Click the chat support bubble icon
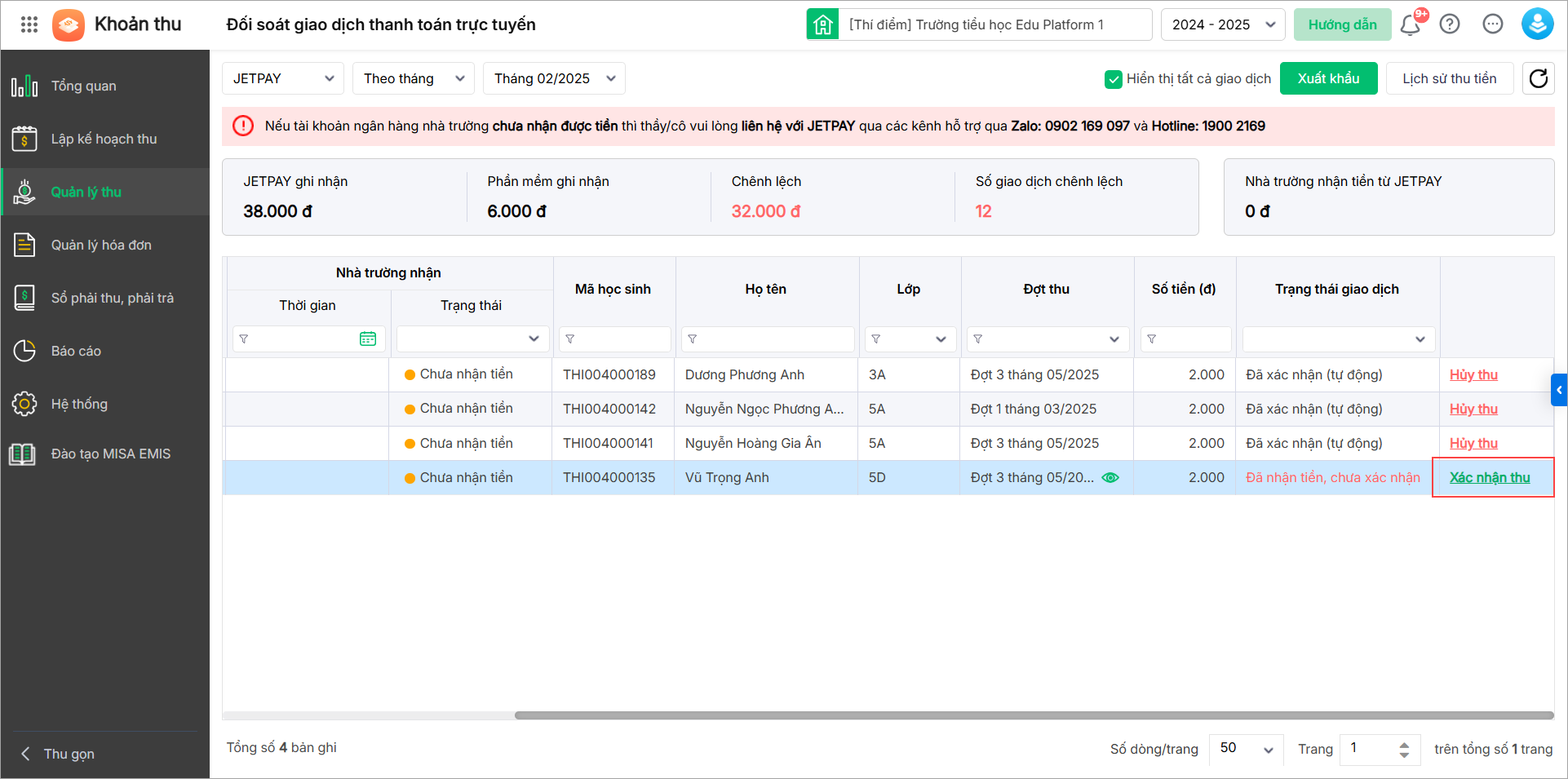 (x=1493, y=24)
